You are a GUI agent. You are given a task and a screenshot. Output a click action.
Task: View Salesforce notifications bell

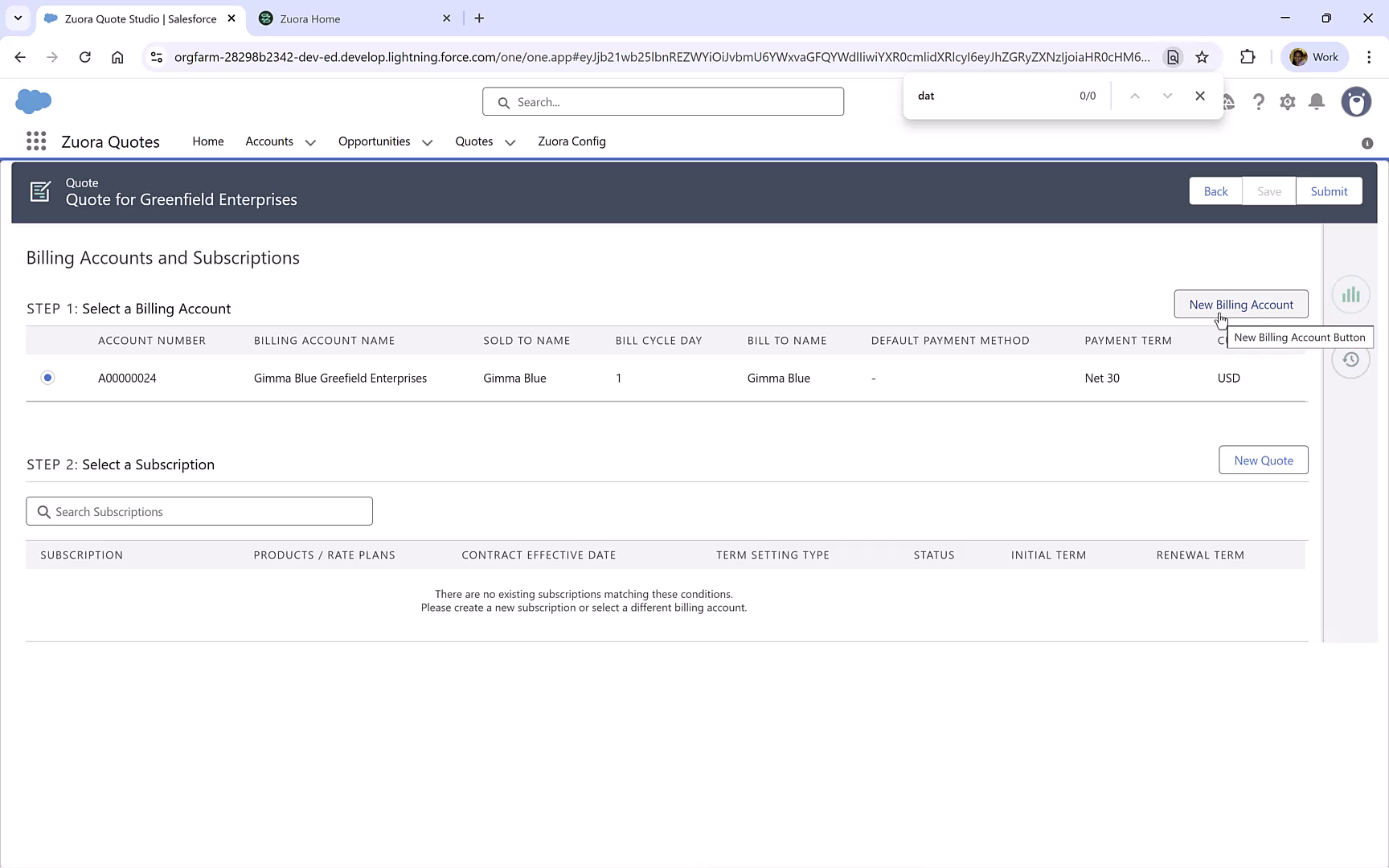[1316, 102]
